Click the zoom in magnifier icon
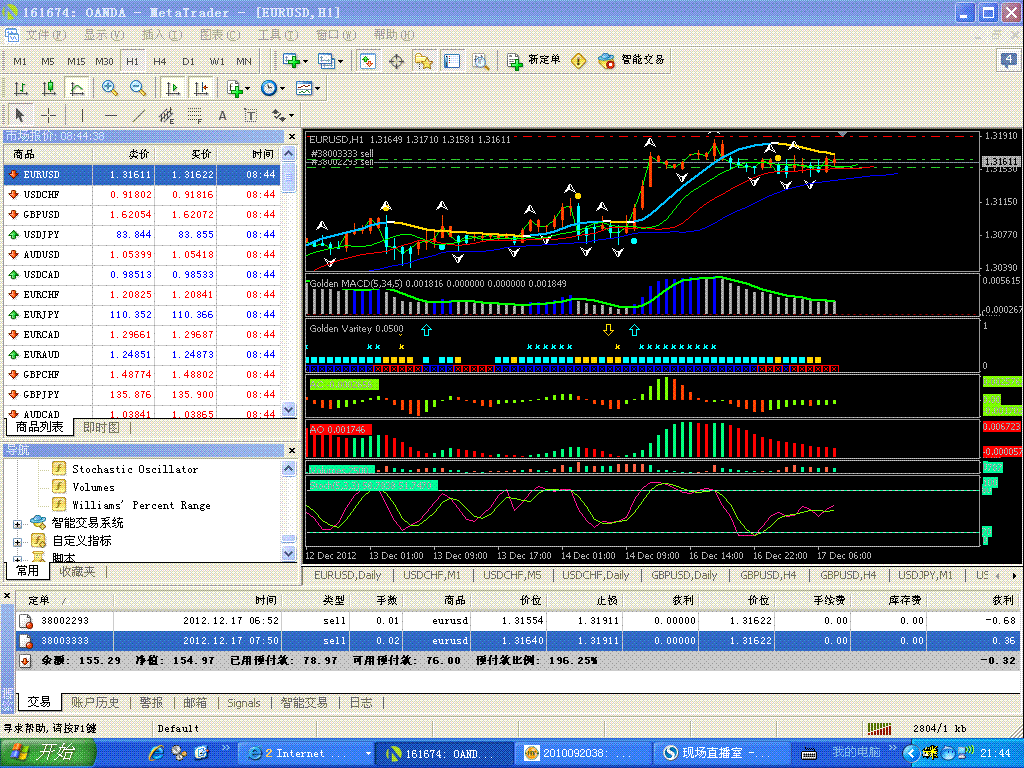The width and height of the screenshot is (1024, 768). coord(110,88)
